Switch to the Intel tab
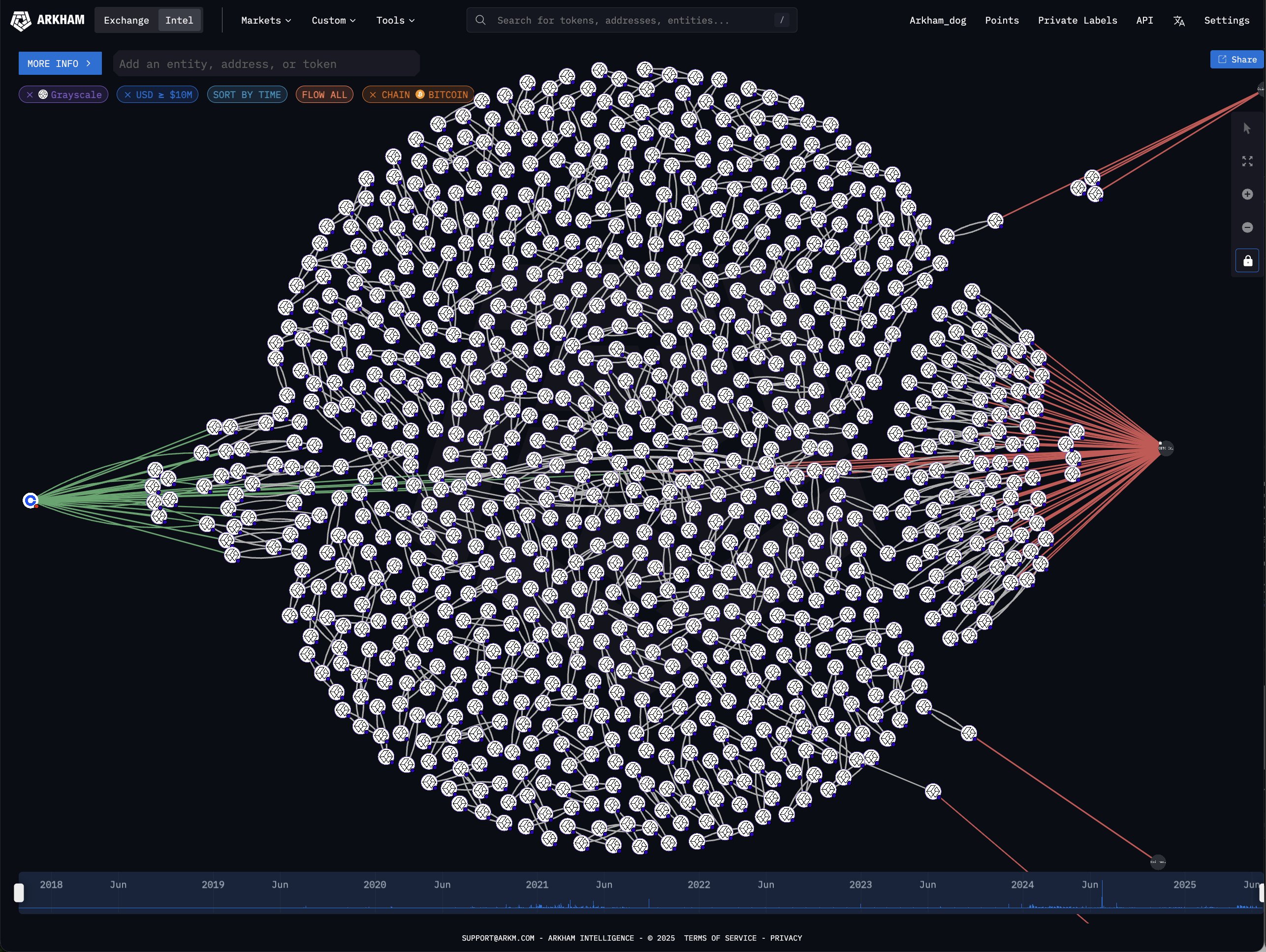 (x=179, y=20)
